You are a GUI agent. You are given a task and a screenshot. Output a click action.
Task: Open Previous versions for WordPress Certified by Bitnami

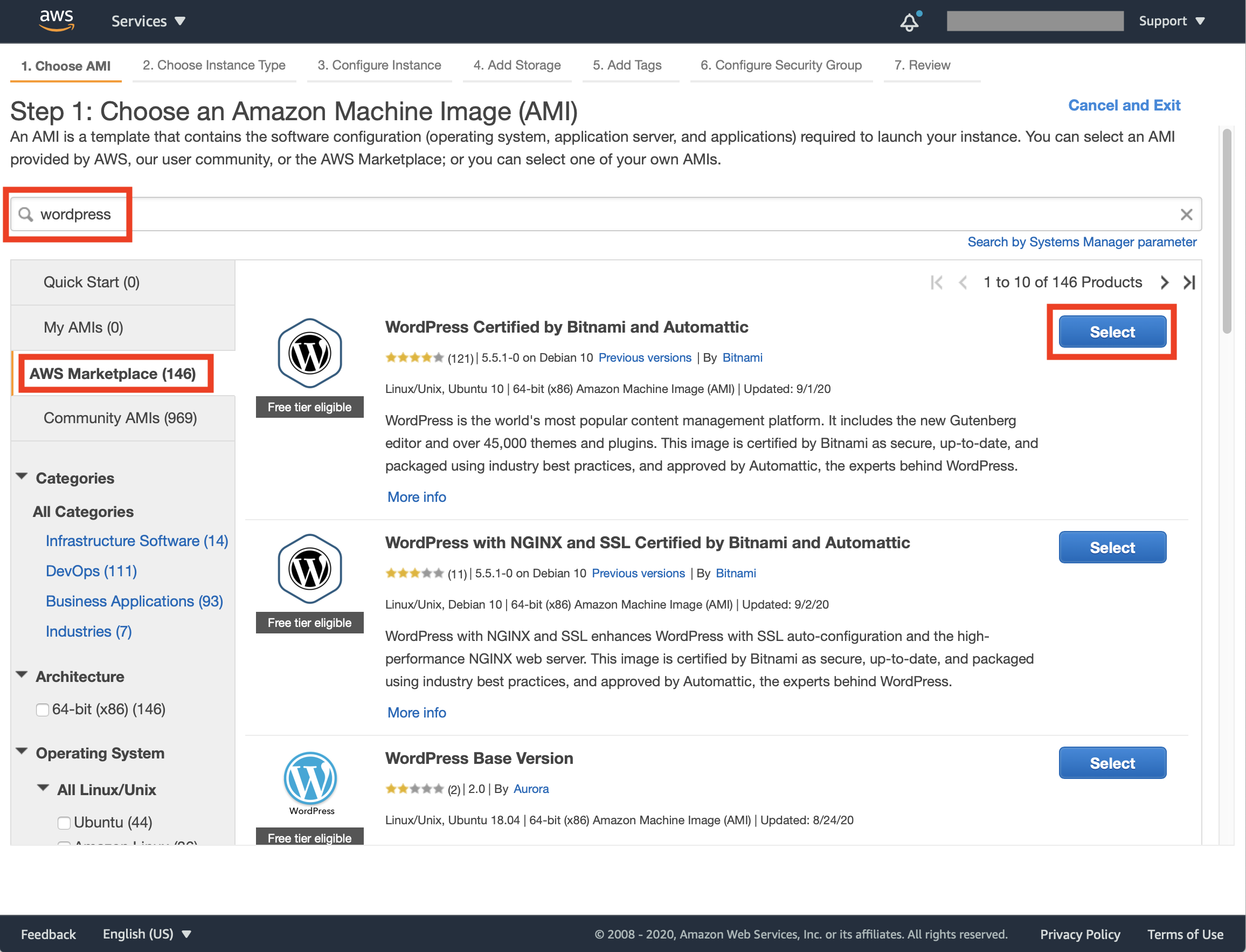tap(645, 357)
